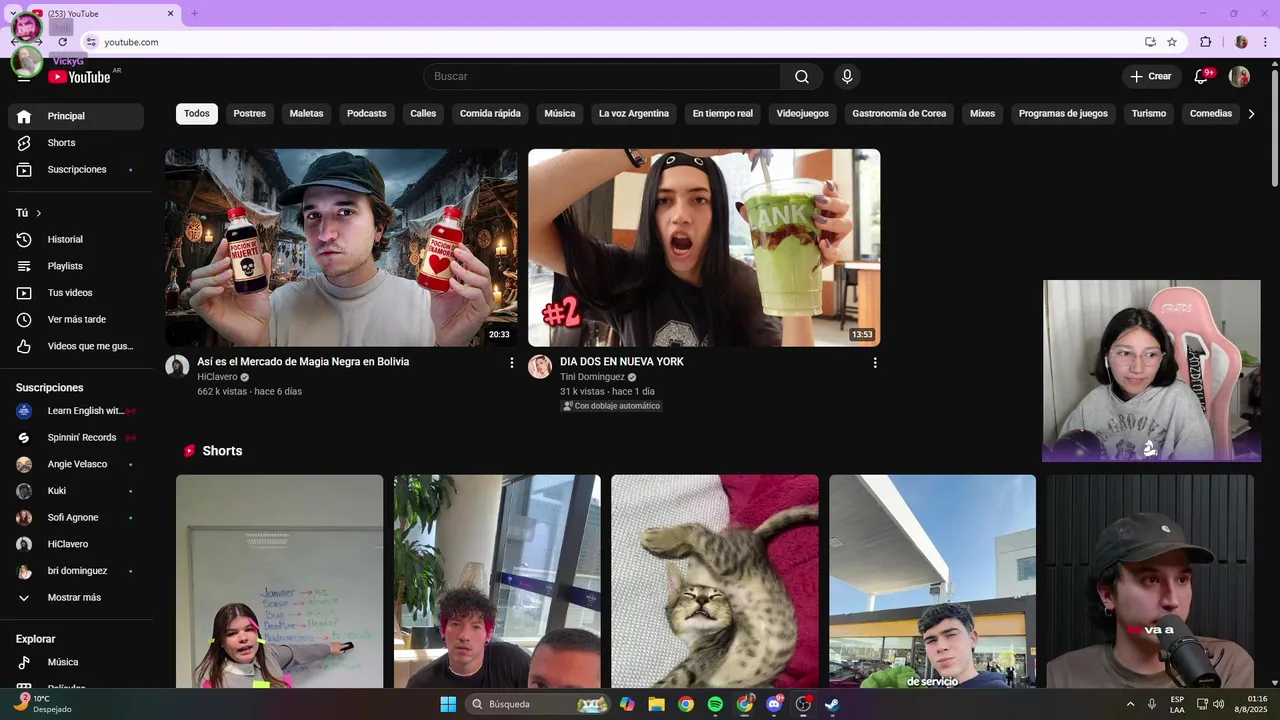
Task: Open the notifications bell
Action: [1202, 77]
